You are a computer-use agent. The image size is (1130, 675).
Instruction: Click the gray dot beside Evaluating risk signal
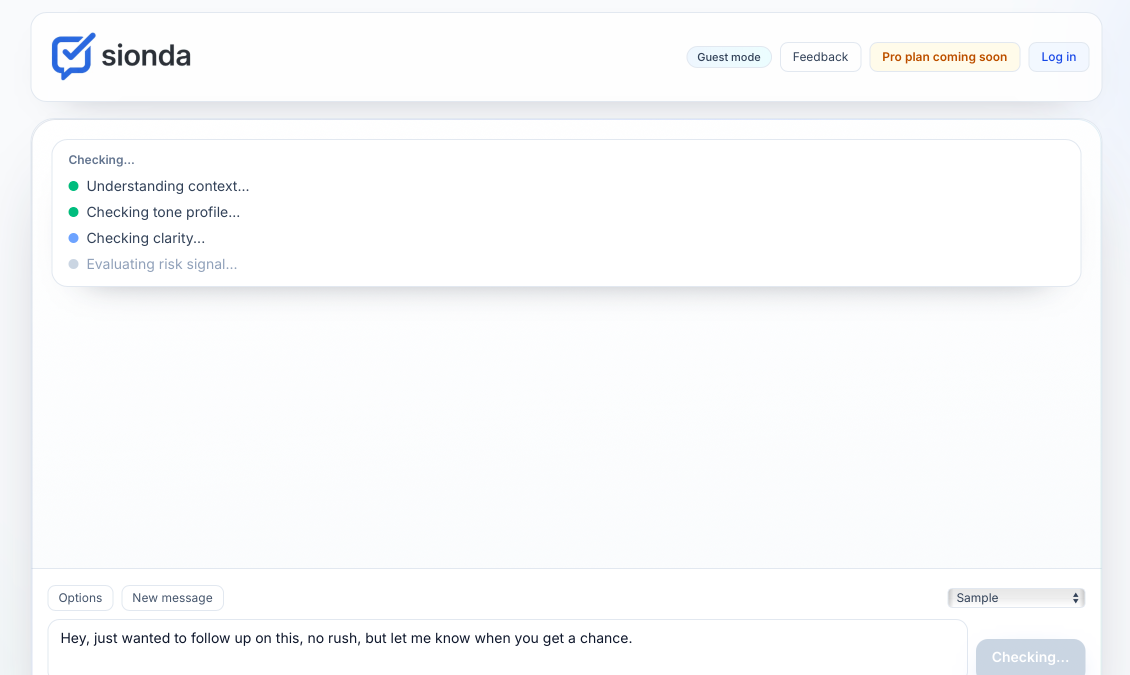[73, 264]
